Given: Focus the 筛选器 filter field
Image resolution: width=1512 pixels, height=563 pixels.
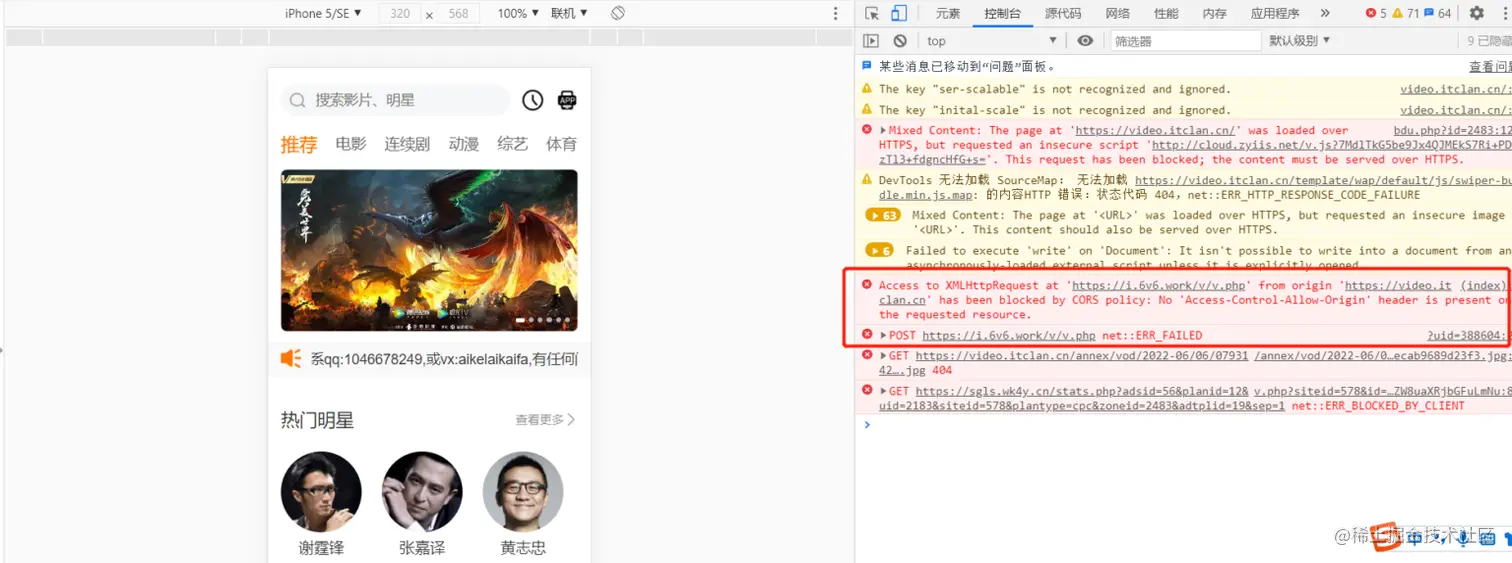Looking at the screenshot, I should pos(1186,41).
